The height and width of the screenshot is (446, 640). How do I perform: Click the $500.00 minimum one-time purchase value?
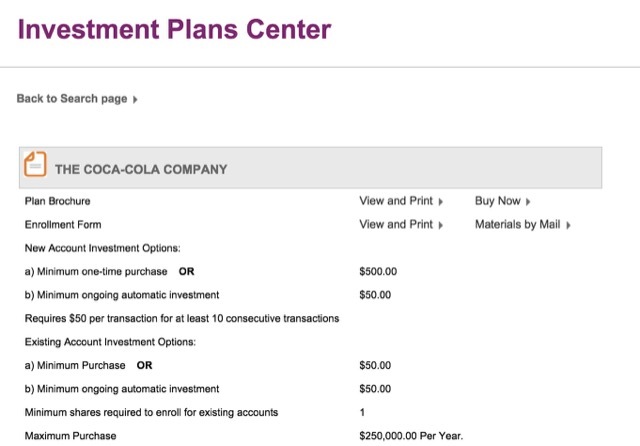[378, 271]
